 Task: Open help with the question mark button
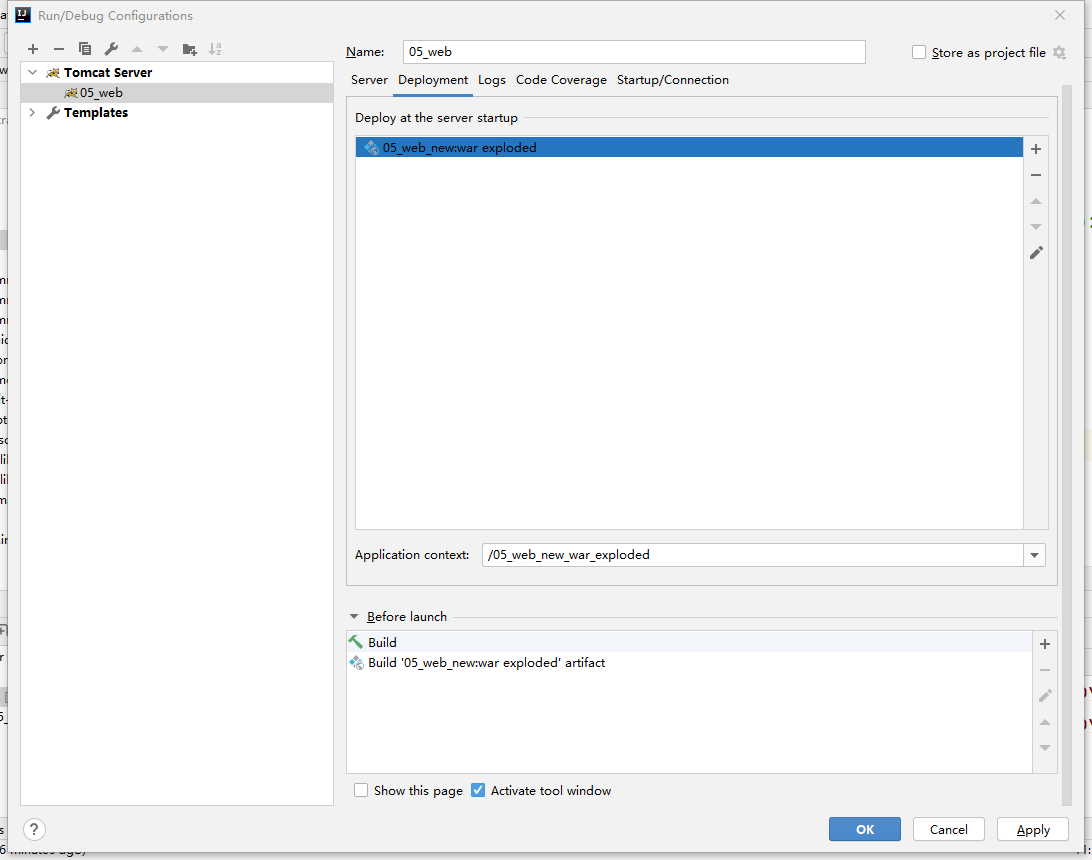tap(33, 829)
